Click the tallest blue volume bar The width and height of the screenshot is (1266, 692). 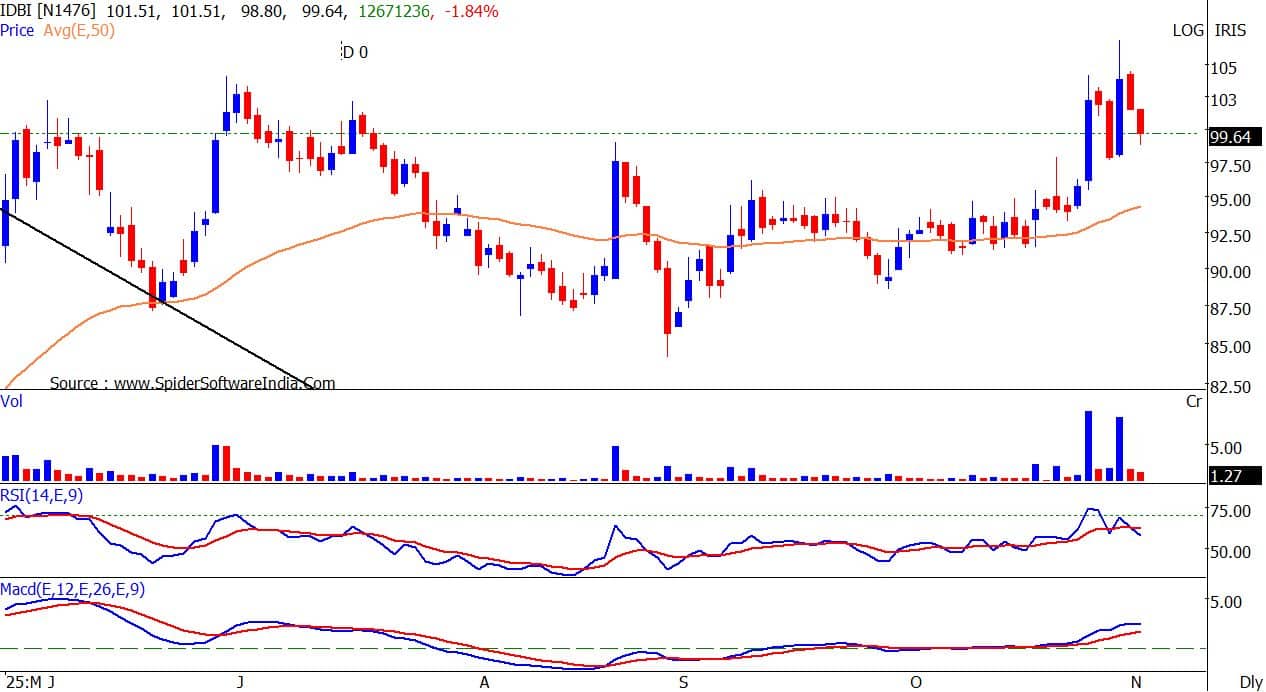pyautogui.click(x=1087, y=445)
